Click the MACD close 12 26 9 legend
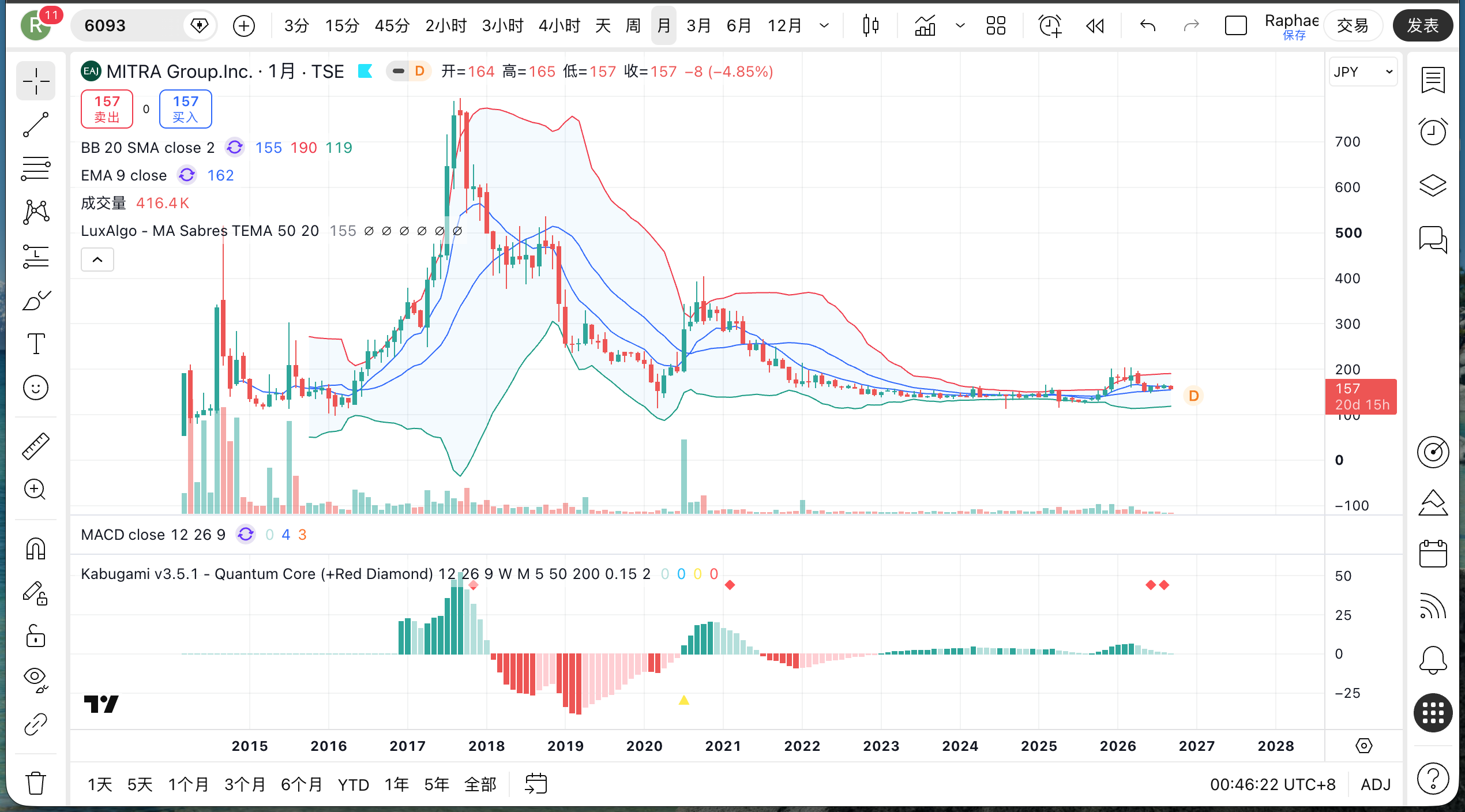The height and width of the screenshot is (812, 1465). (x=153, y=535)
